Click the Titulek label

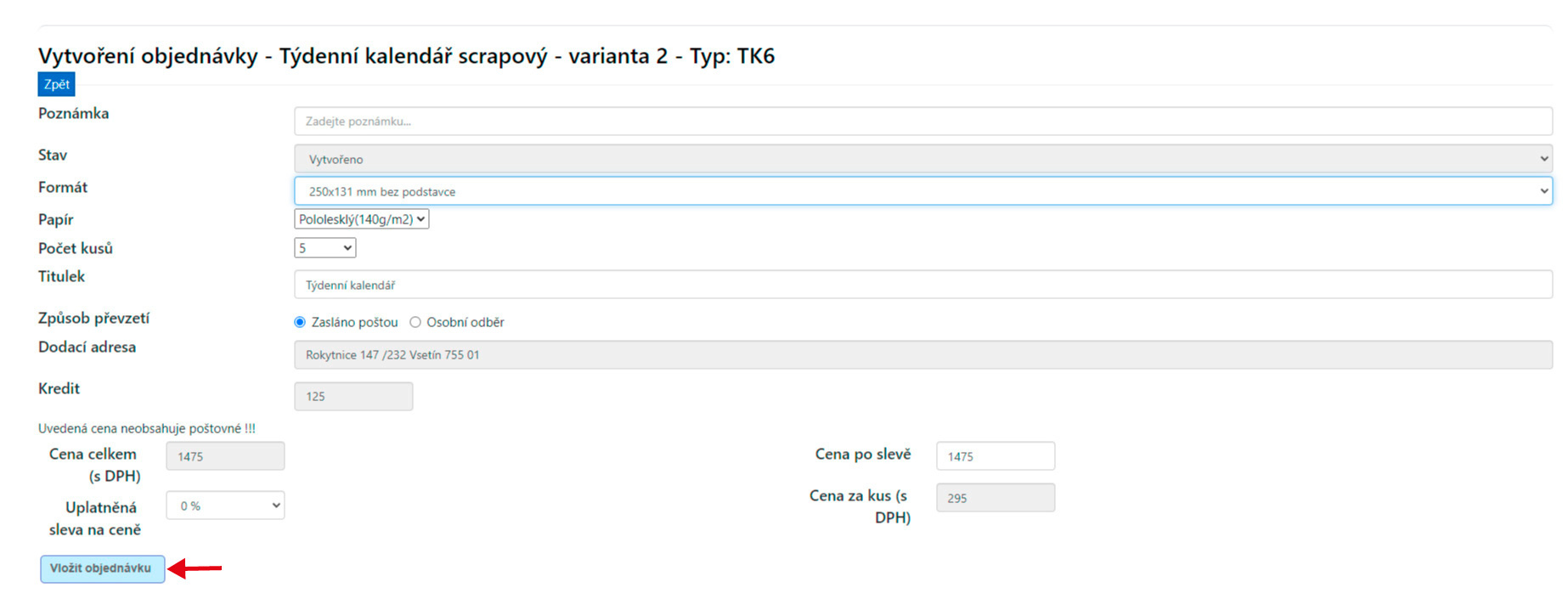(61, 276)
